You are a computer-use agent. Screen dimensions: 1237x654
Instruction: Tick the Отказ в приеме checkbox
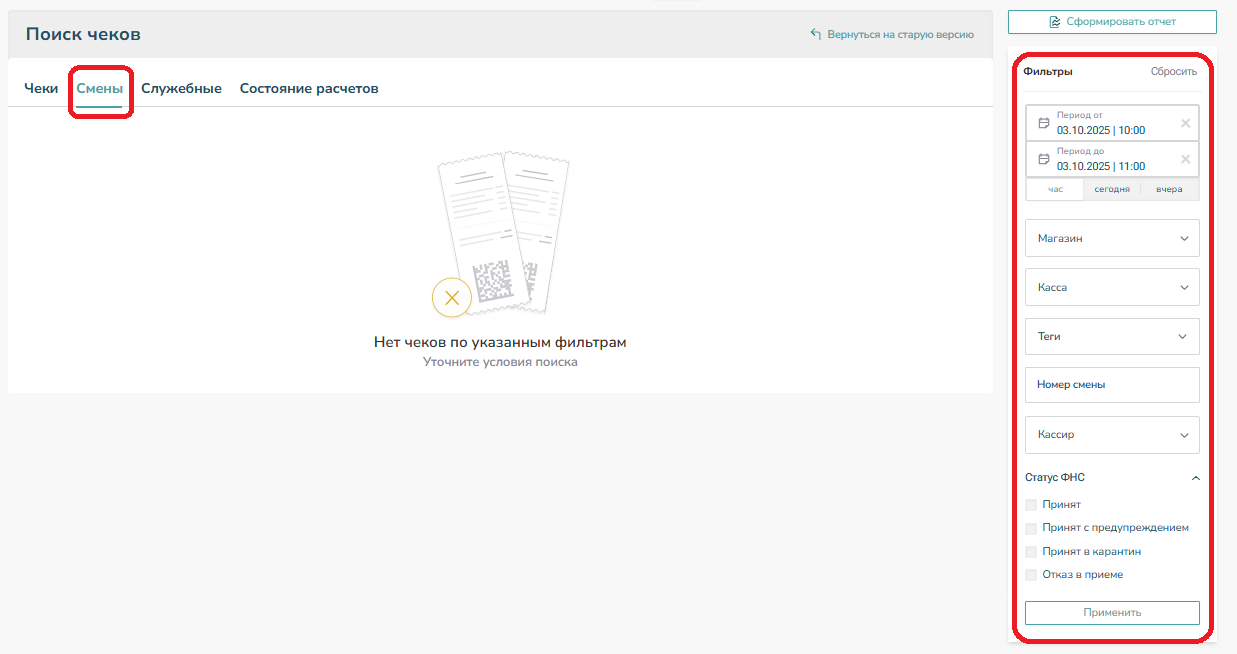point(1031,575)
